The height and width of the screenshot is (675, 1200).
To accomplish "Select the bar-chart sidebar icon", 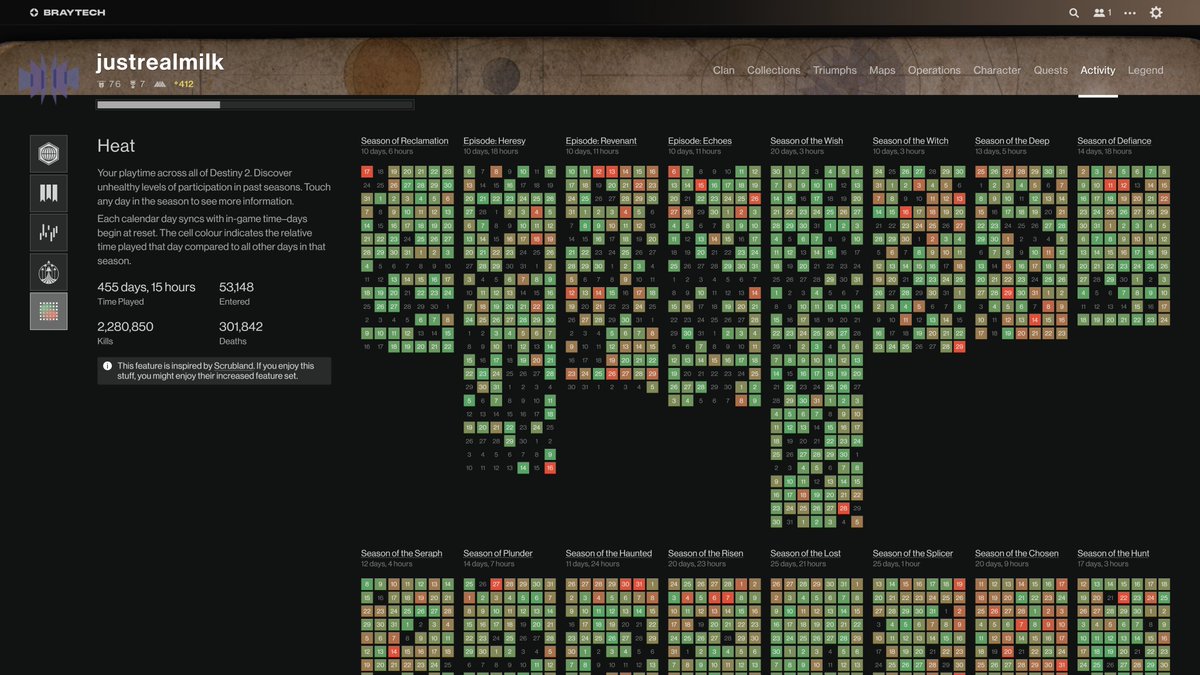I will 49,232.
